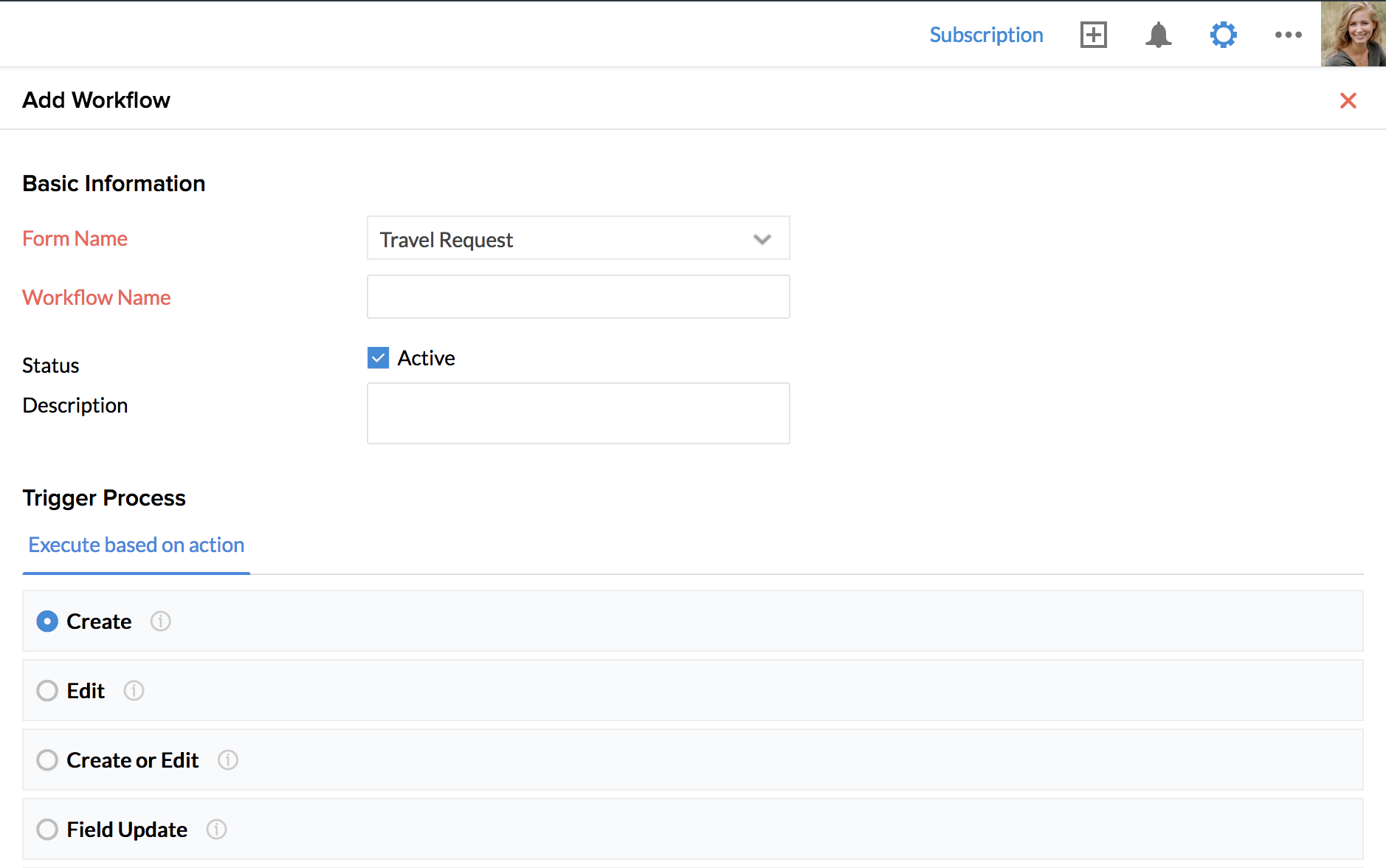1386x868 pixels.
Task: Select the Create radio button
Action: [x=47, y=621]
